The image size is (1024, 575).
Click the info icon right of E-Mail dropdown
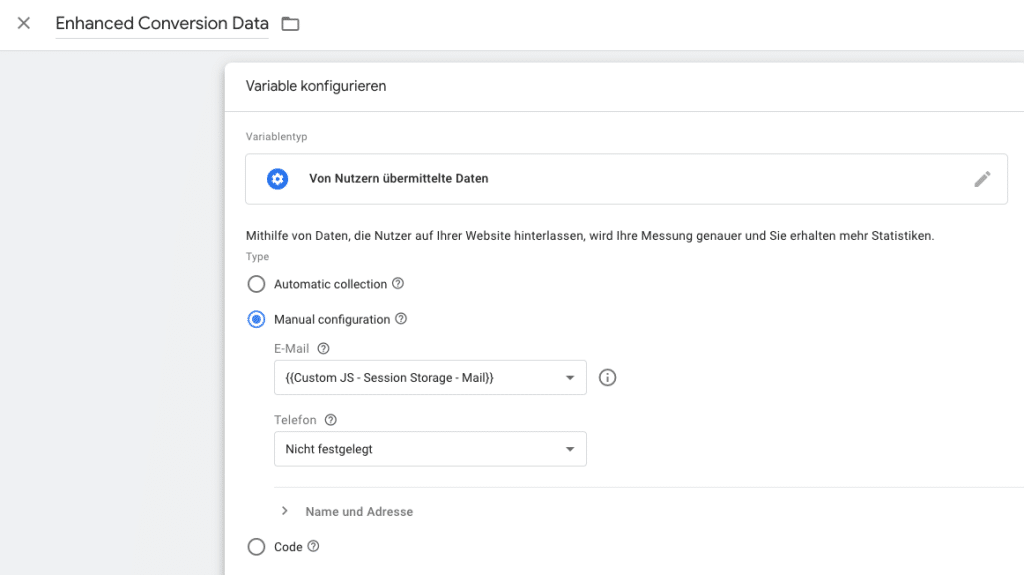[607, 378]
